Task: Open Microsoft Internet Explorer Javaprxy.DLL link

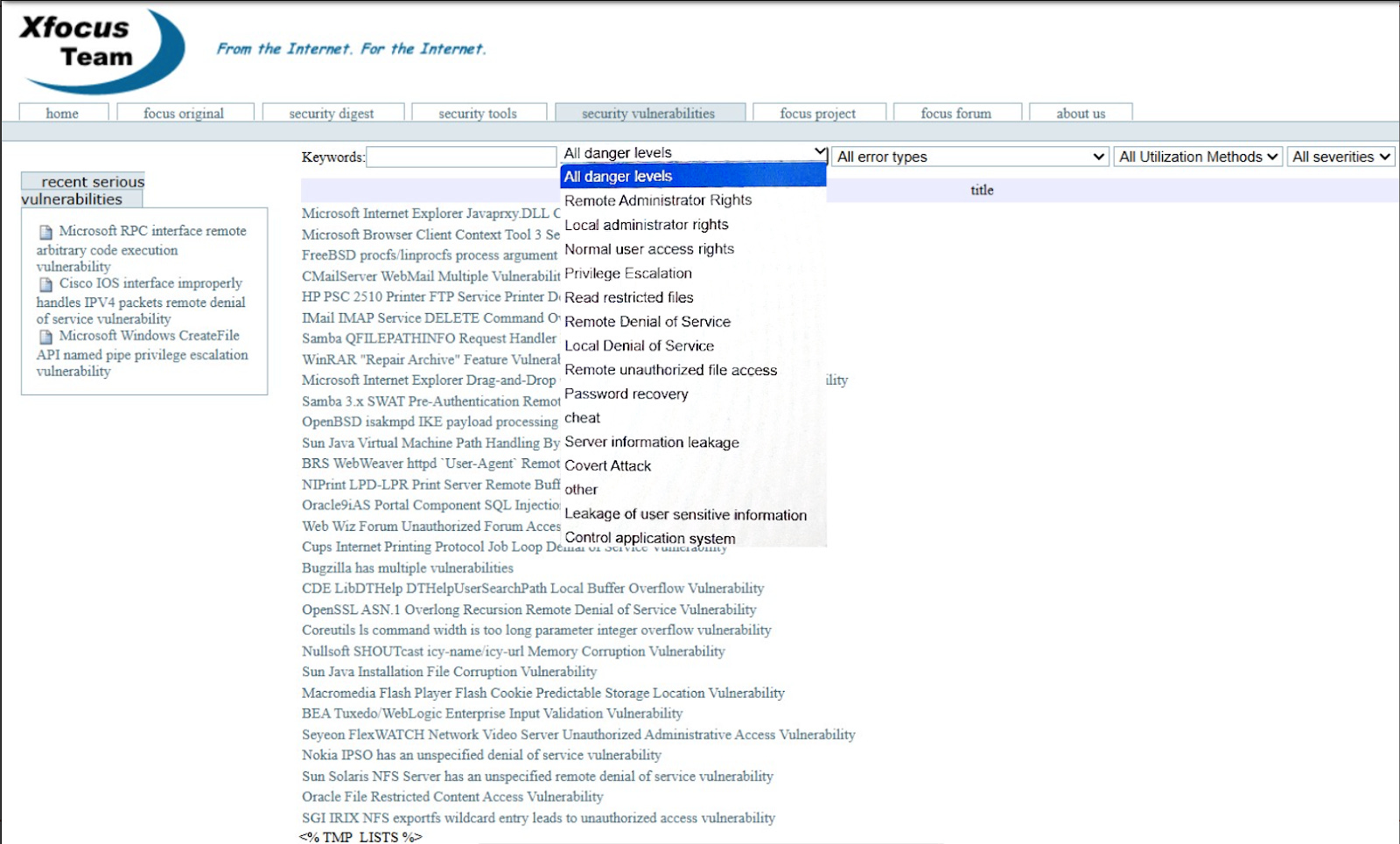Action: click(431, 213)
